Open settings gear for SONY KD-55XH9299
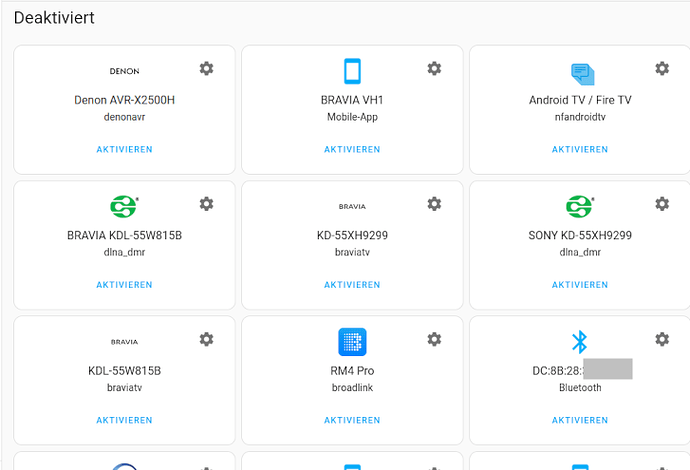690x470 pixels. tap(662, 204)
